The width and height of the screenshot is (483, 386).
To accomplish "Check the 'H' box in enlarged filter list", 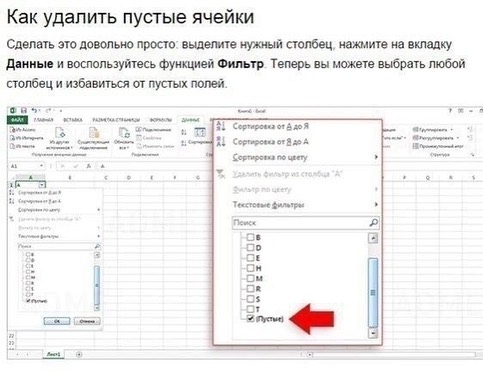I will coord(250,268).
